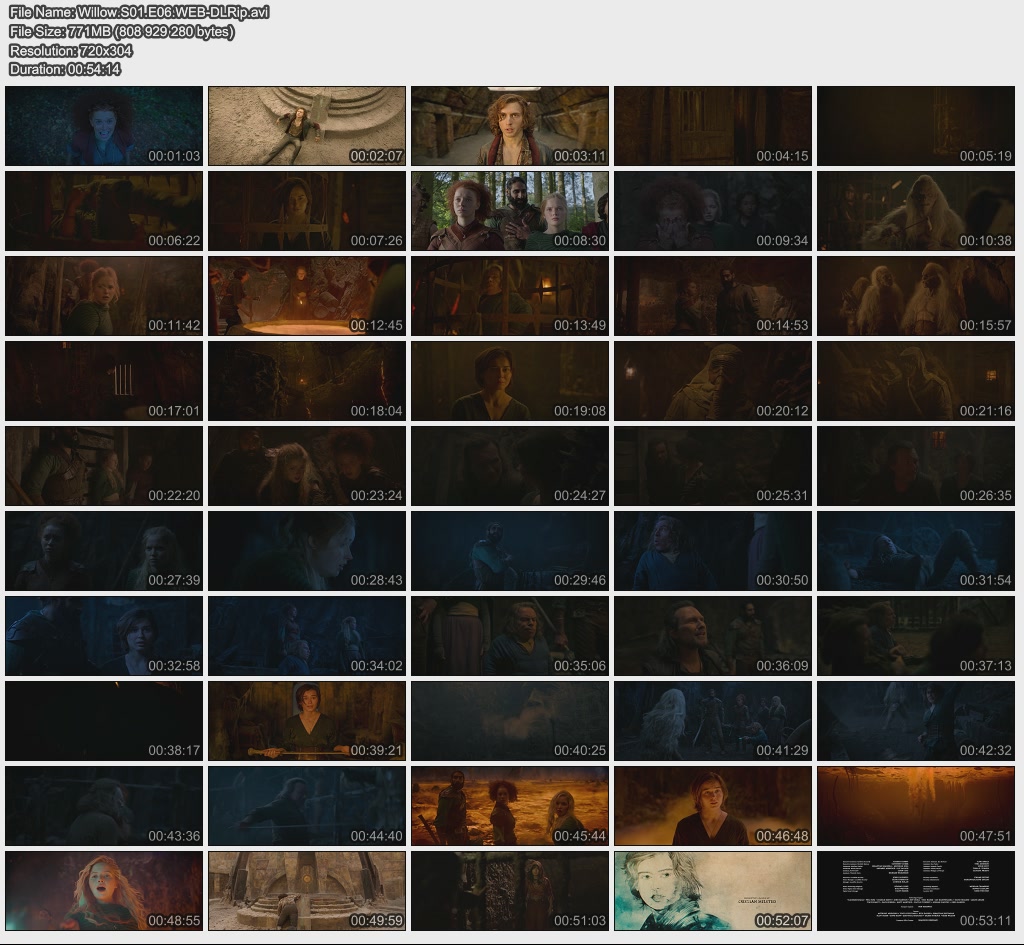This screenshot has height=945, width=1024.
Task: Select thumbnail stamped 00:27:39
Action: [x=104, y=551]
